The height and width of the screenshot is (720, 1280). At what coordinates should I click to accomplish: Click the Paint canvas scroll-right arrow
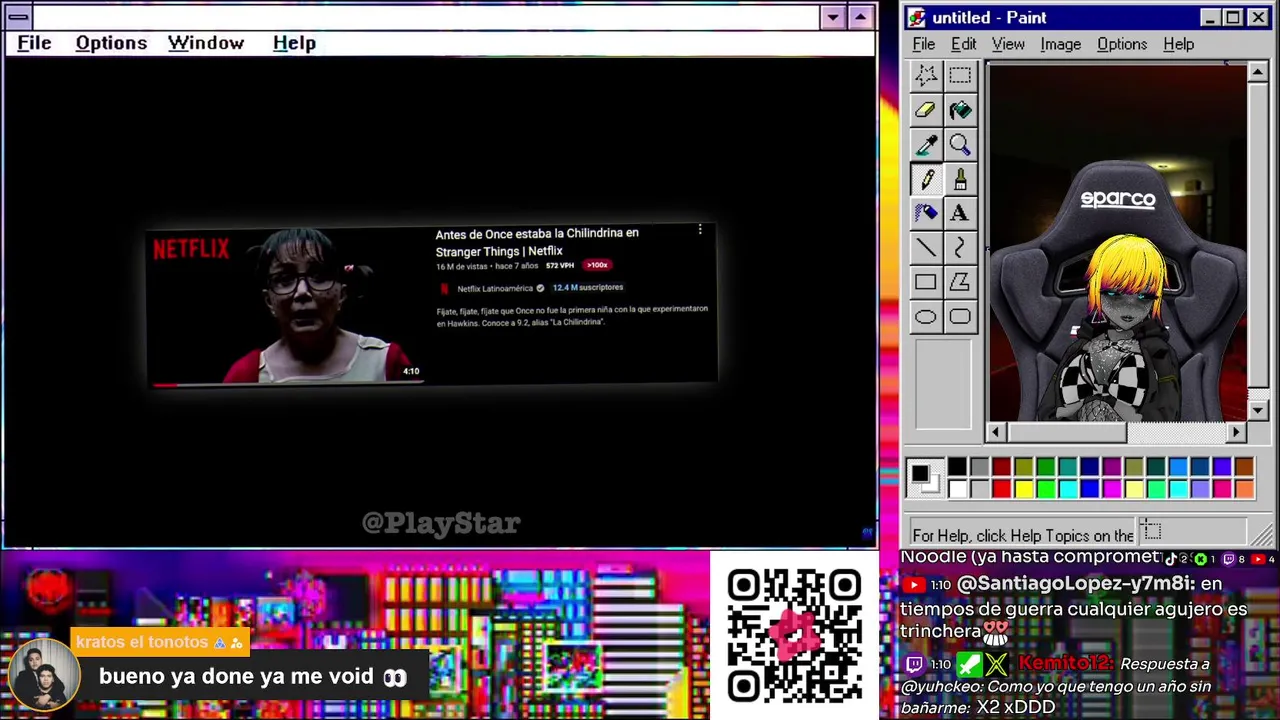1237,432
